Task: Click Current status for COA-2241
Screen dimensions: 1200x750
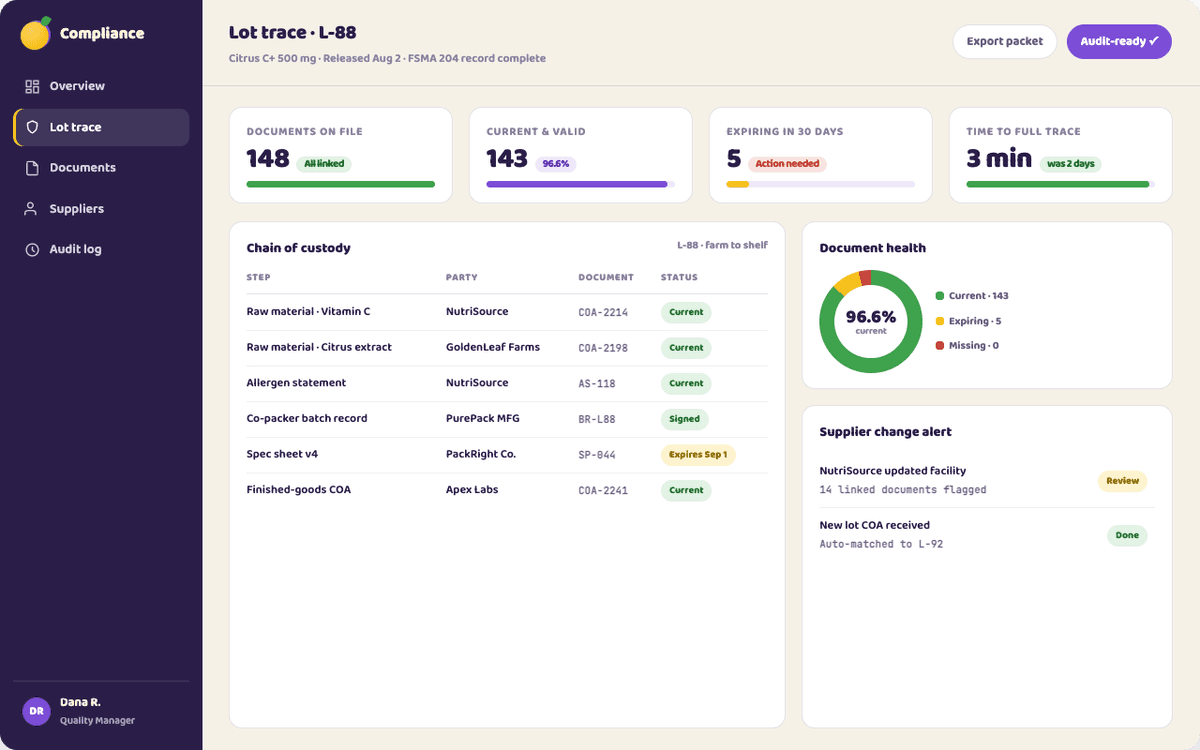Action: tap(686, 491)
